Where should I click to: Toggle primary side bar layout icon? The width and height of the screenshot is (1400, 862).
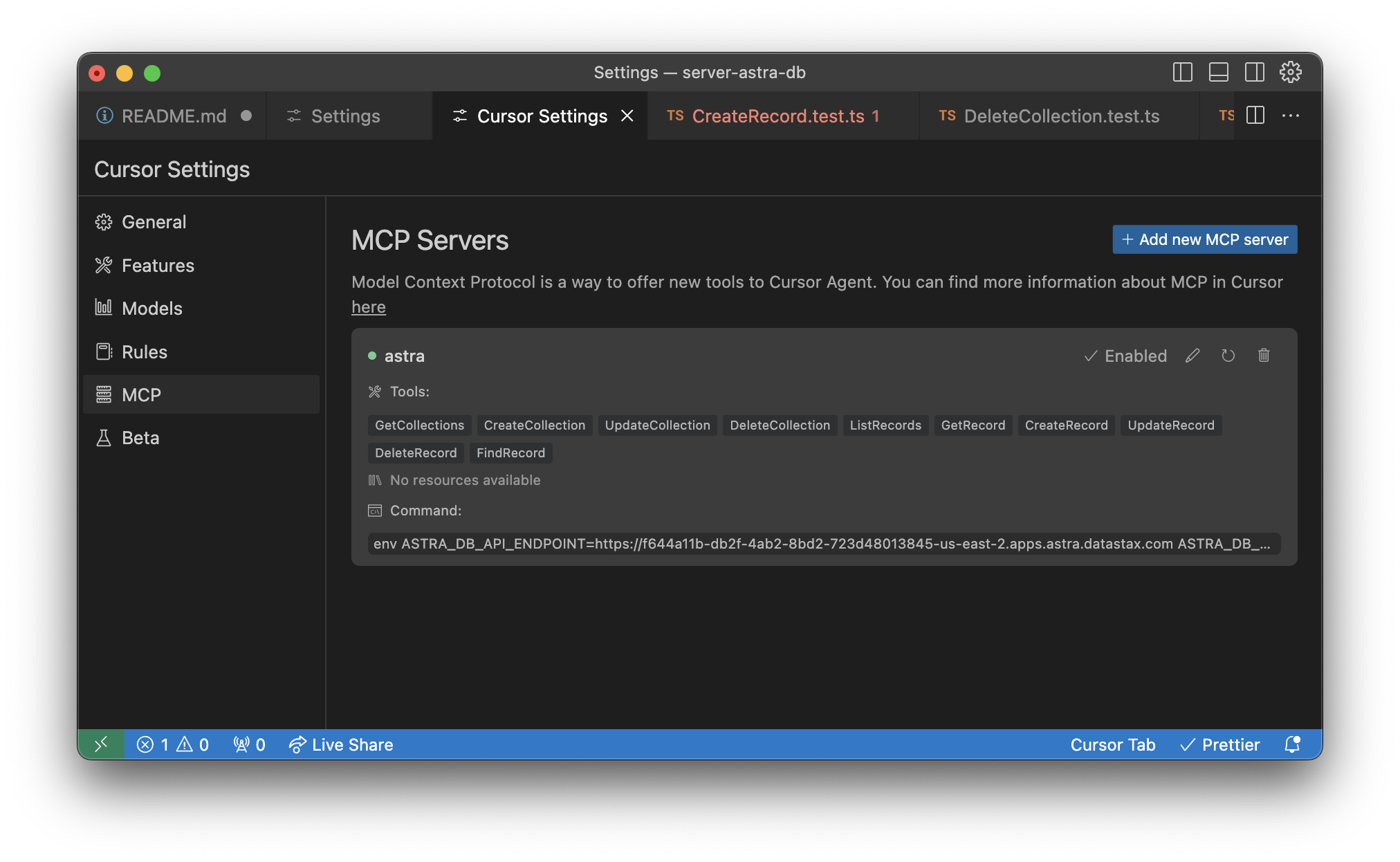click(1183, 72)
